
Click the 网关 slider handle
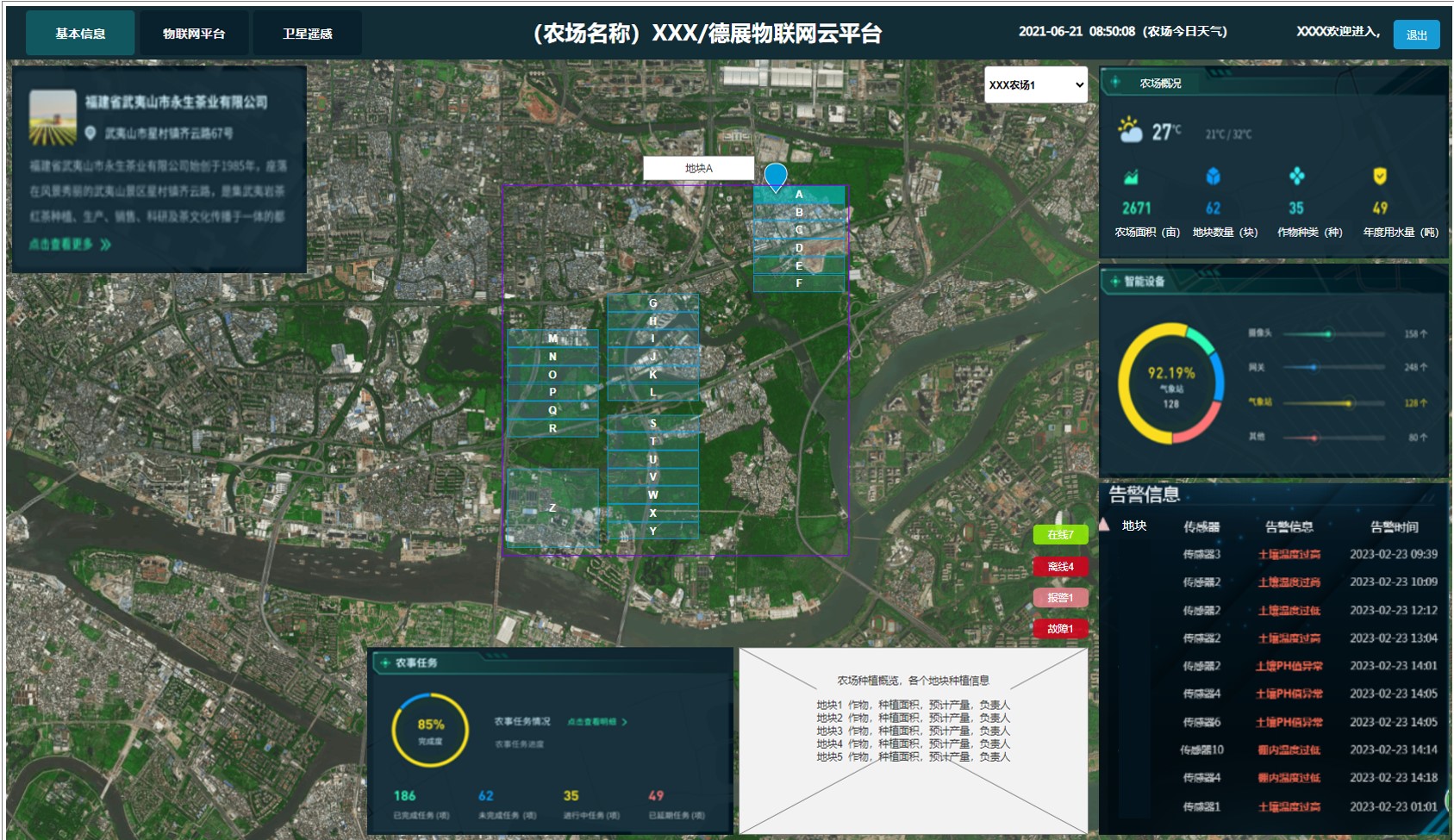1314,367
